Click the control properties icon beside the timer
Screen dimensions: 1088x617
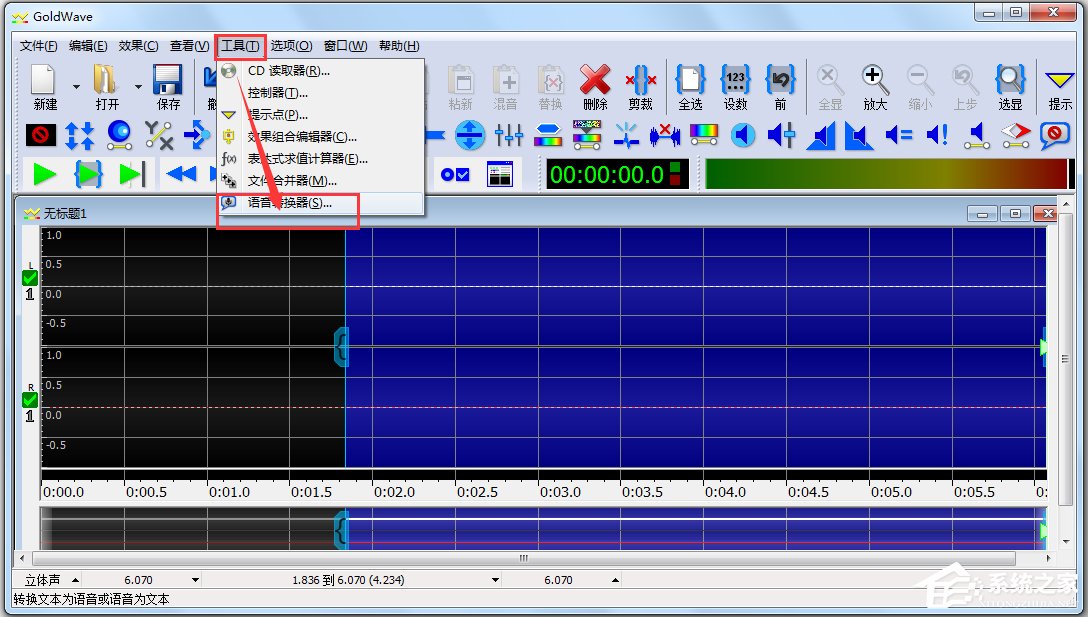455,174
